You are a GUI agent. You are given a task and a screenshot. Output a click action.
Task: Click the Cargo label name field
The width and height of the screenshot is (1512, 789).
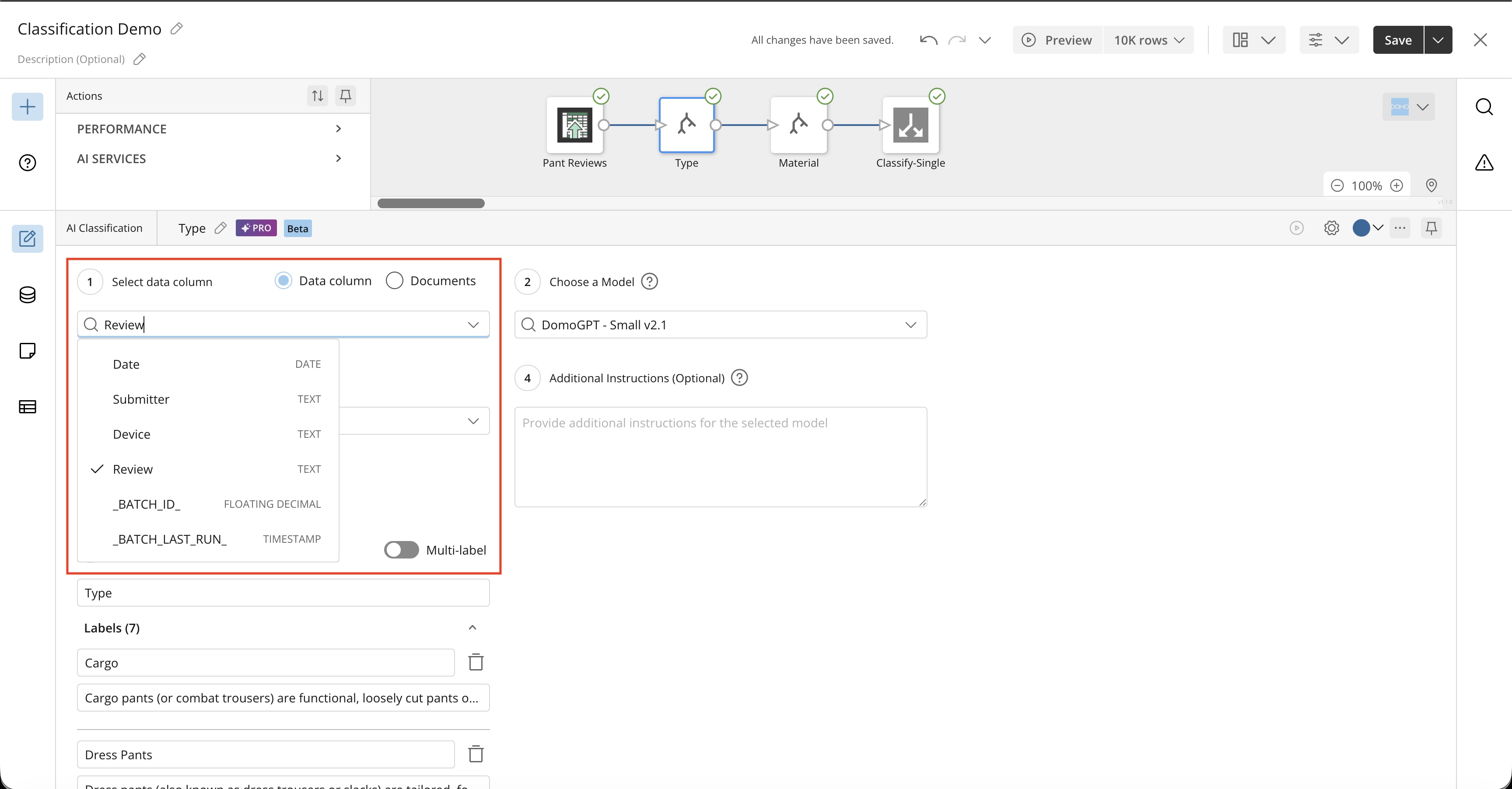[266, 662]
